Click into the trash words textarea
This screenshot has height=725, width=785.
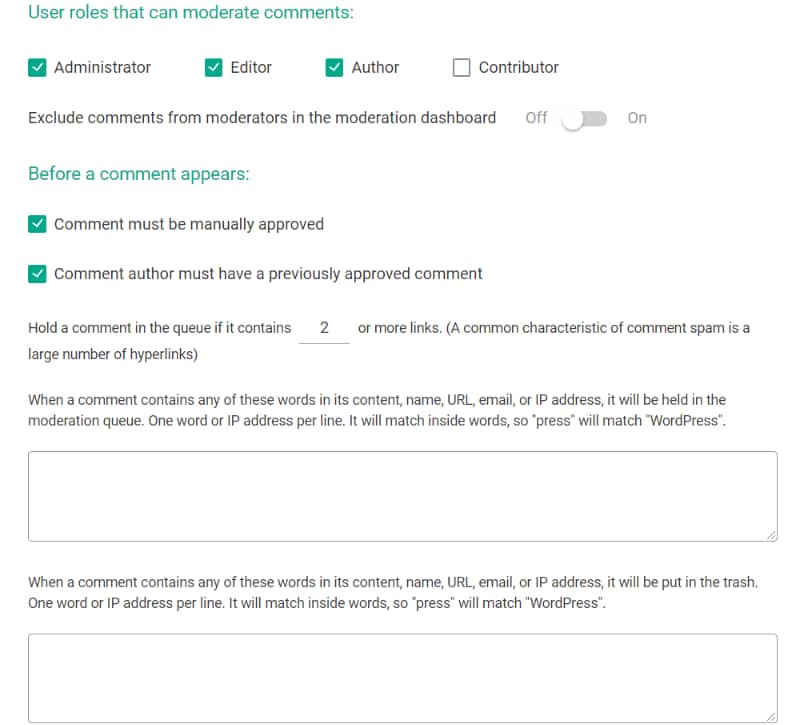coord(403,678)
